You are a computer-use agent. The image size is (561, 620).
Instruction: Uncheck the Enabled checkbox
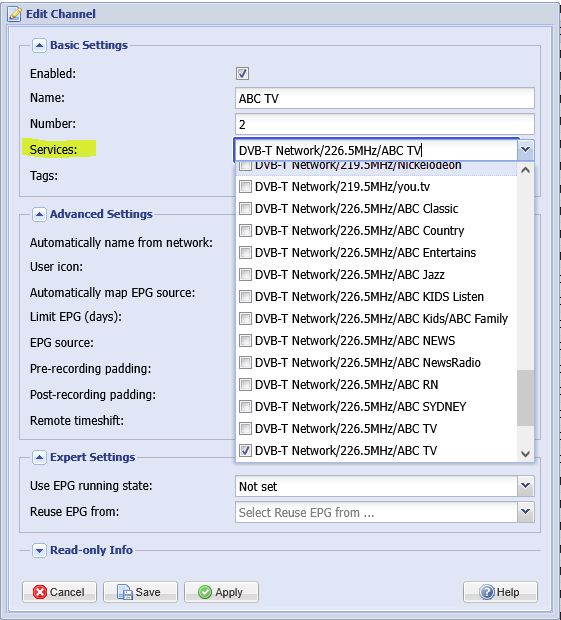(x=242, y=74)
